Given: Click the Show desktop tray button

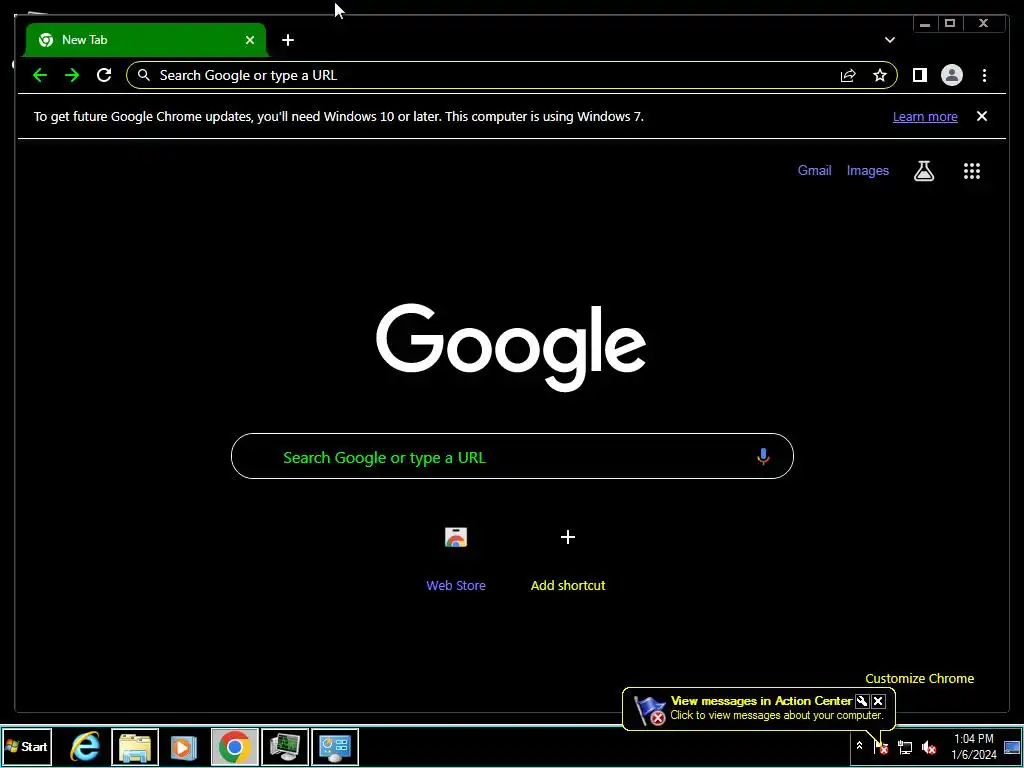Looking at the screenshot, I should coord(1012,746).
